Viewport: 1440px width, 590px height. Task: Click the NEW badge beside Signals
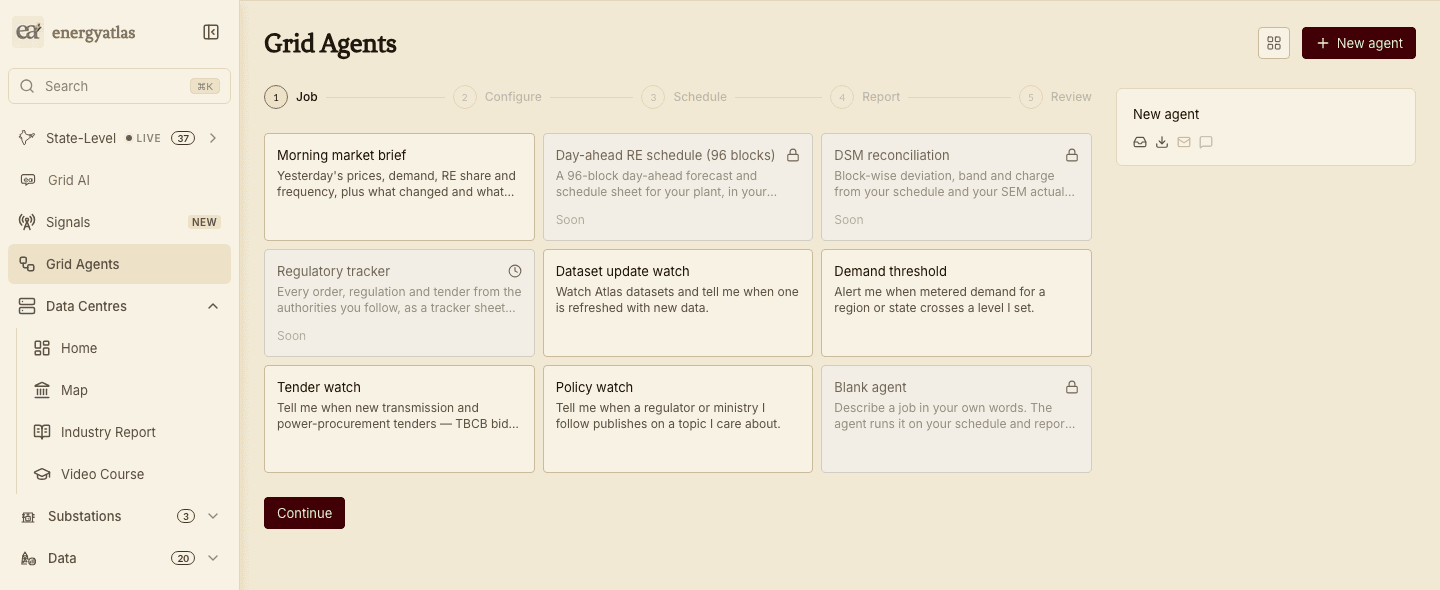[x=204, y=222]
